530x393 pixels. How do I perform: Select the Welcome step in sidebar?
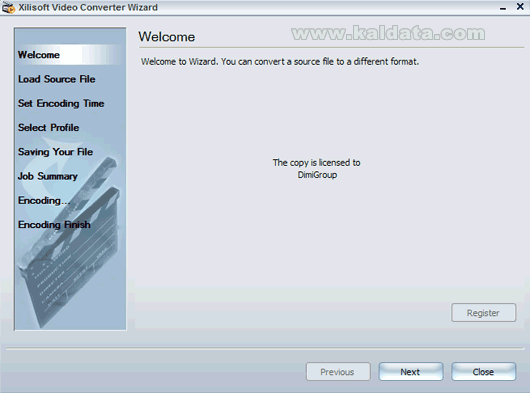tap(39, 55)
